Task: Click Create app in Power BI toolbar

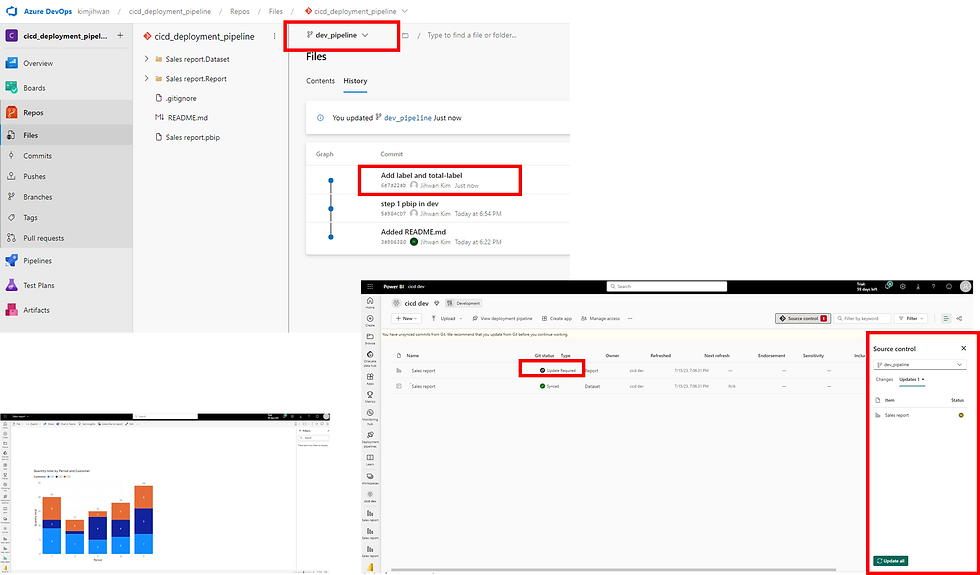Action: [x=557, y=318]
